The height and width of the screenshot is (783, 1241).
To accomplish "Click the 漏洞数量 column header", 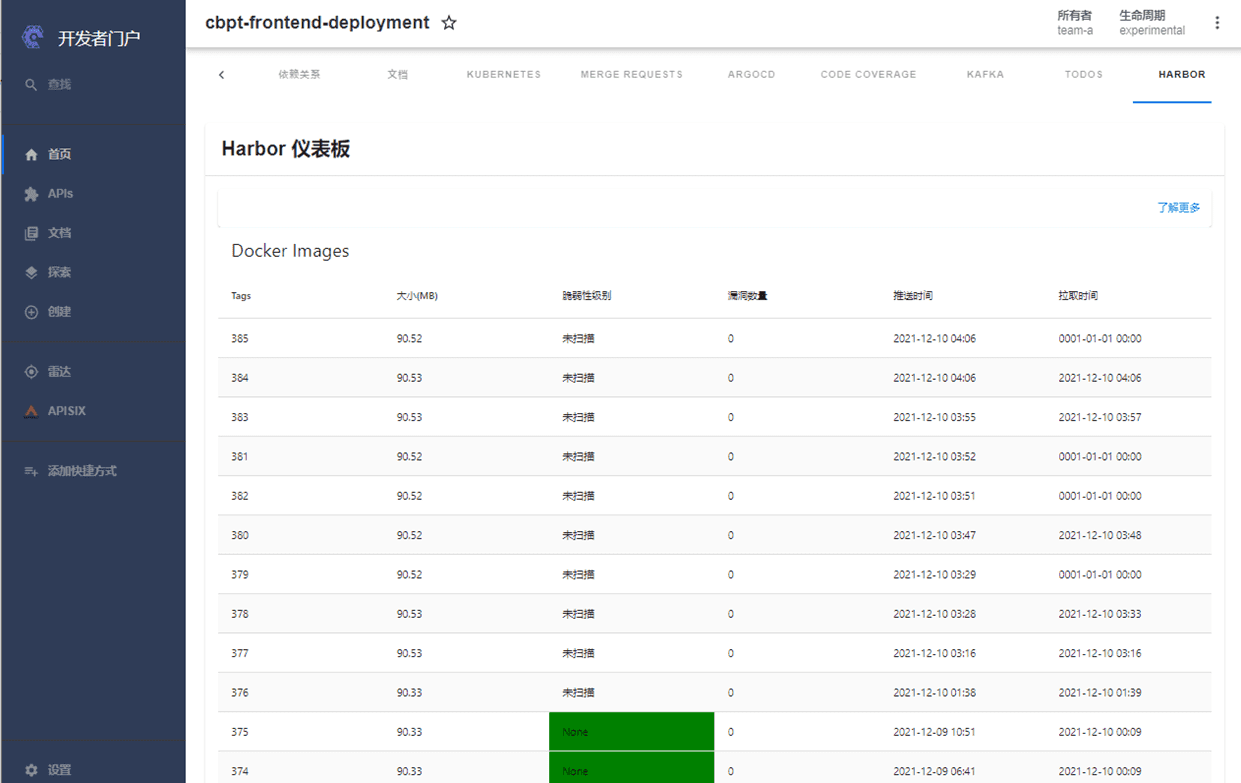I will coord(747,296).
